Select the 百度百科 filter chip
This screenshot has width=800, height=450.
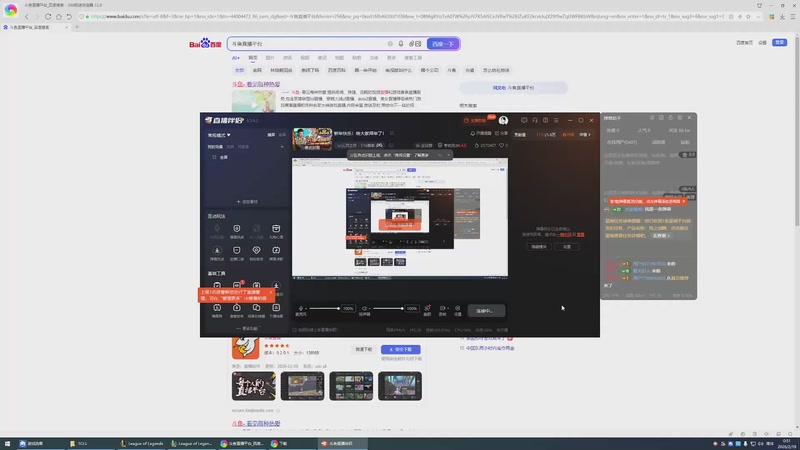[x=337, y=70]
